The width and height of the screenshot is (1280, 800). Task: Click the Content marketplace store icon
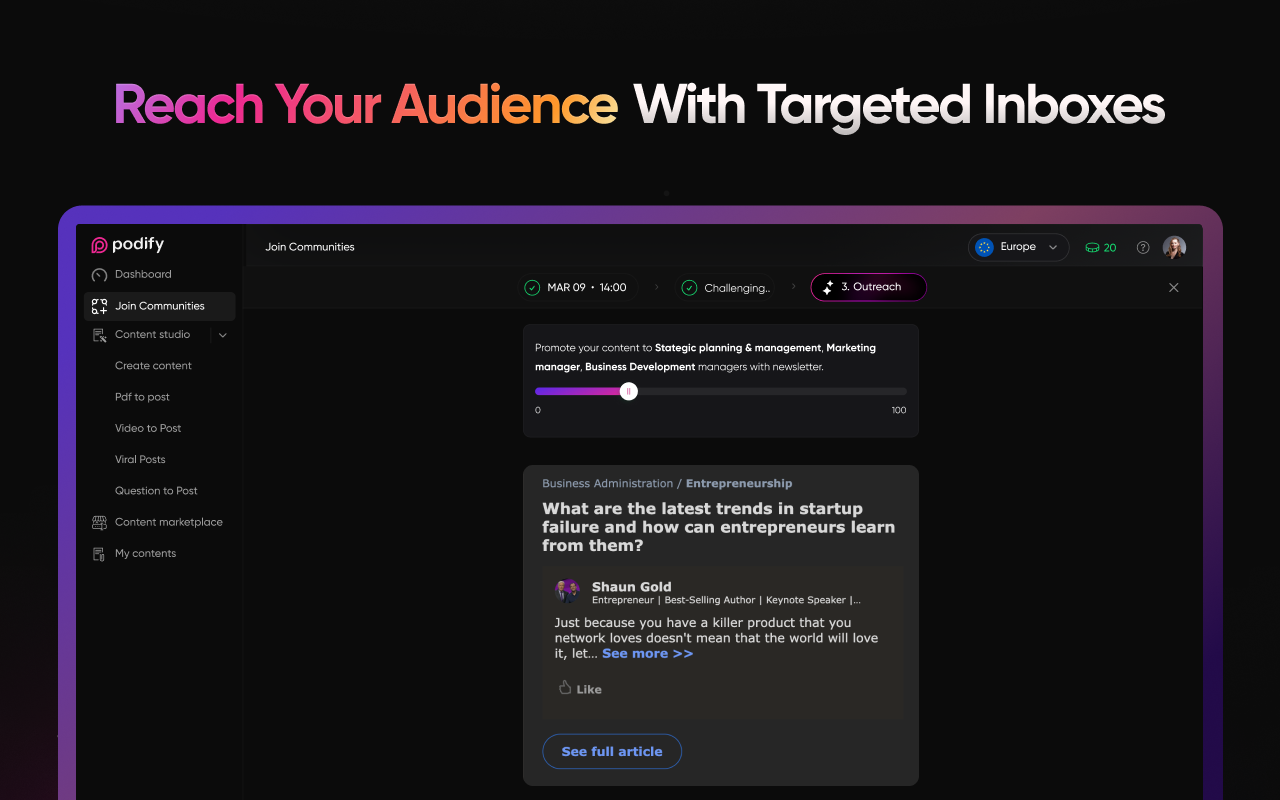[x=99, y=523]
